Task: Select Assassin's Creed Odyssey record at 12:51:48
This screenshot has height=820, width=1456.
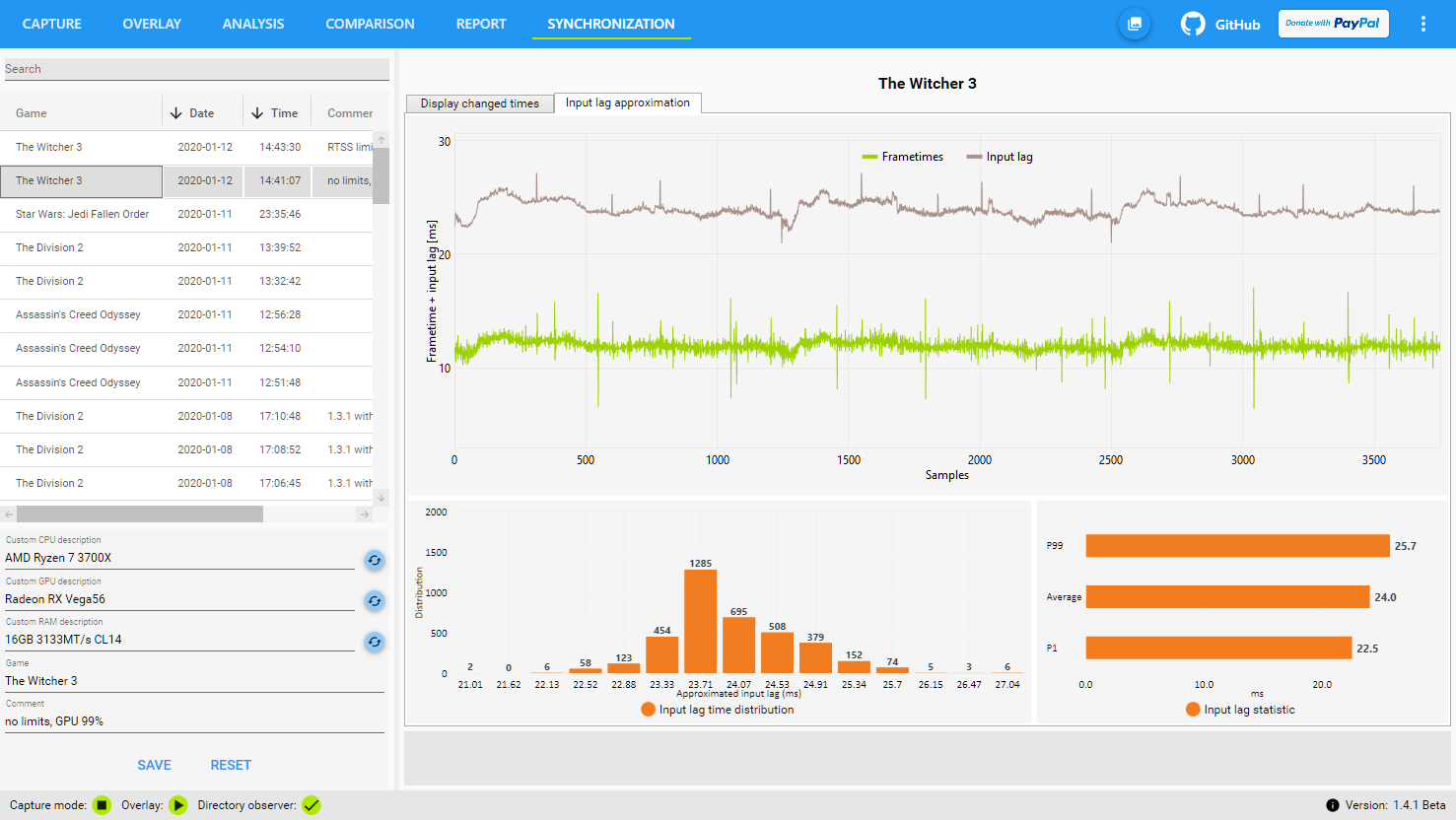Action: click(186, 382)
